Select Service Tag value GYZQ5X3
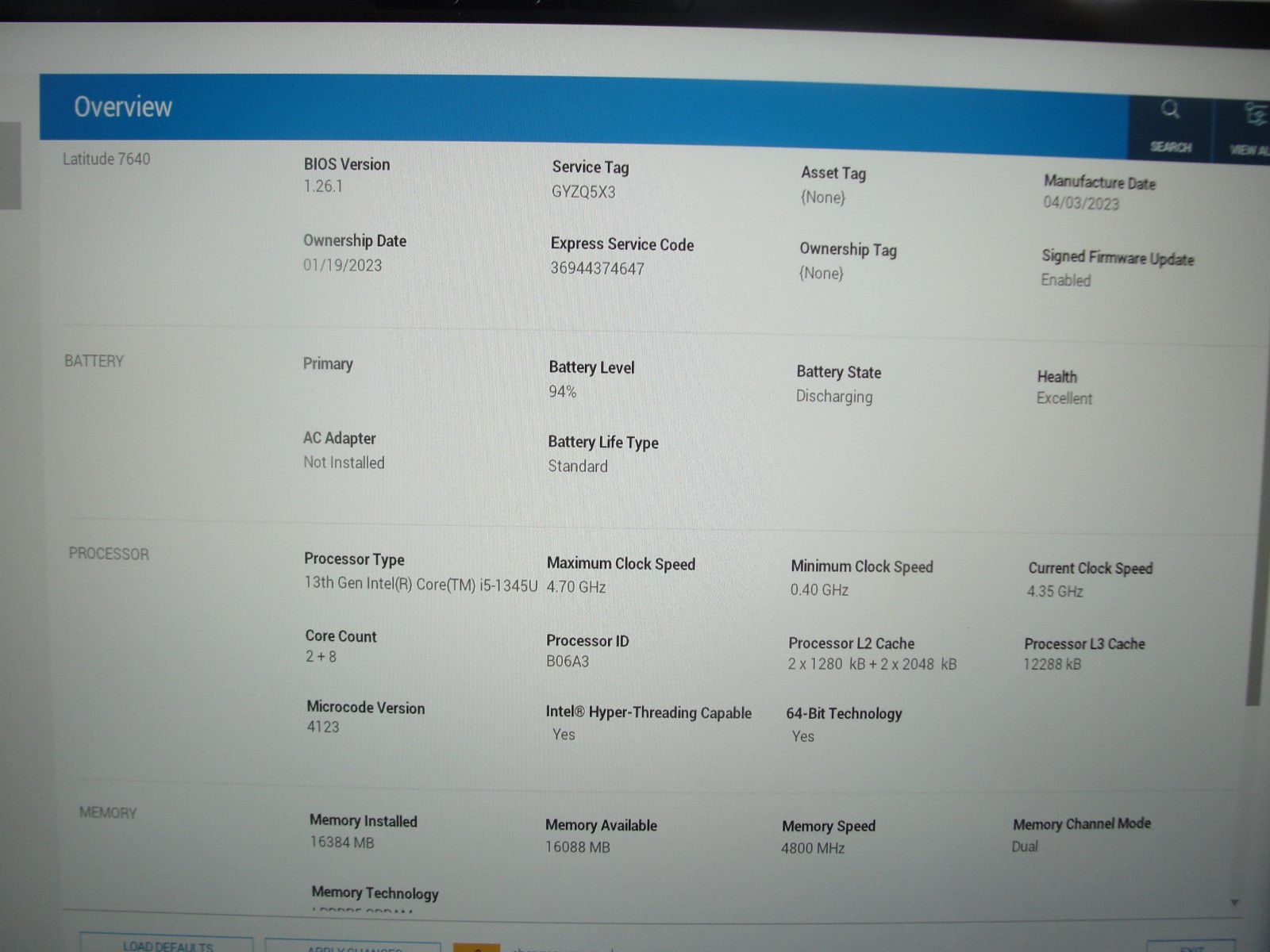The width and height of the screenshot is (1270, 952). click(583, 192)
